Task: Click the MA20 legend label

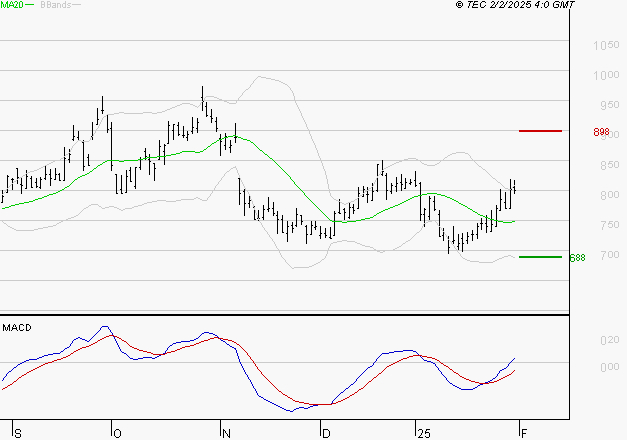Action: 11,5
